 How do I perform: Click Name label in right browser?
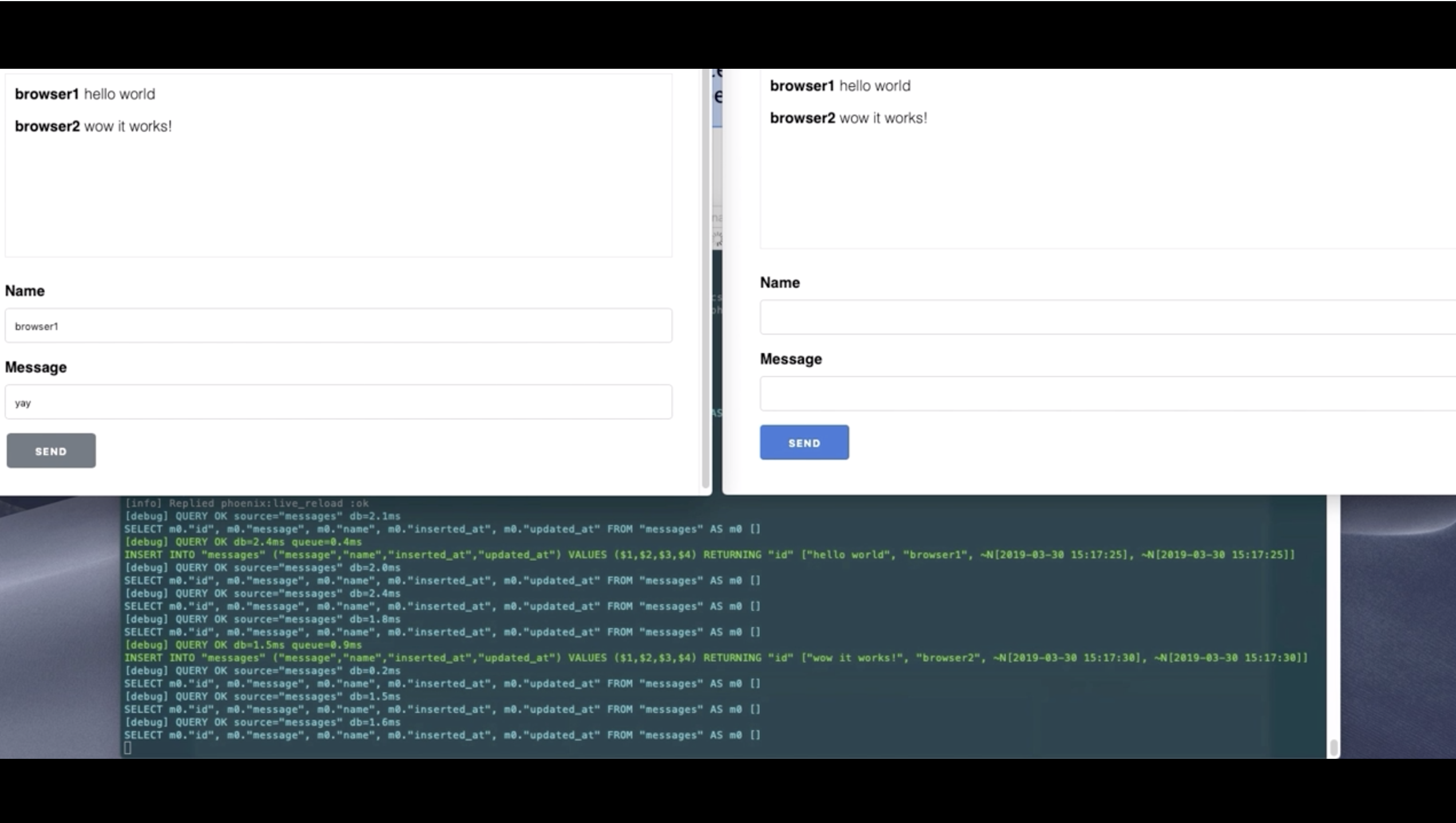tap(780, 283)
